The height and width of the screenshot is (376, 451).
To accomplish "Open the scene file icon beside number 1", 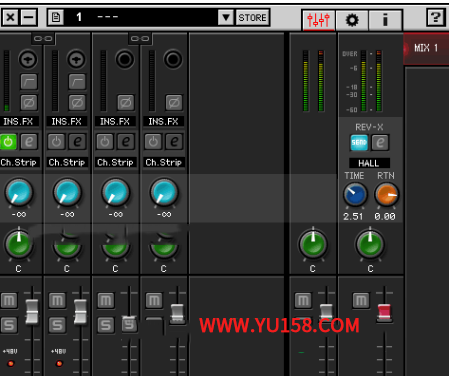I will [56, 17].
